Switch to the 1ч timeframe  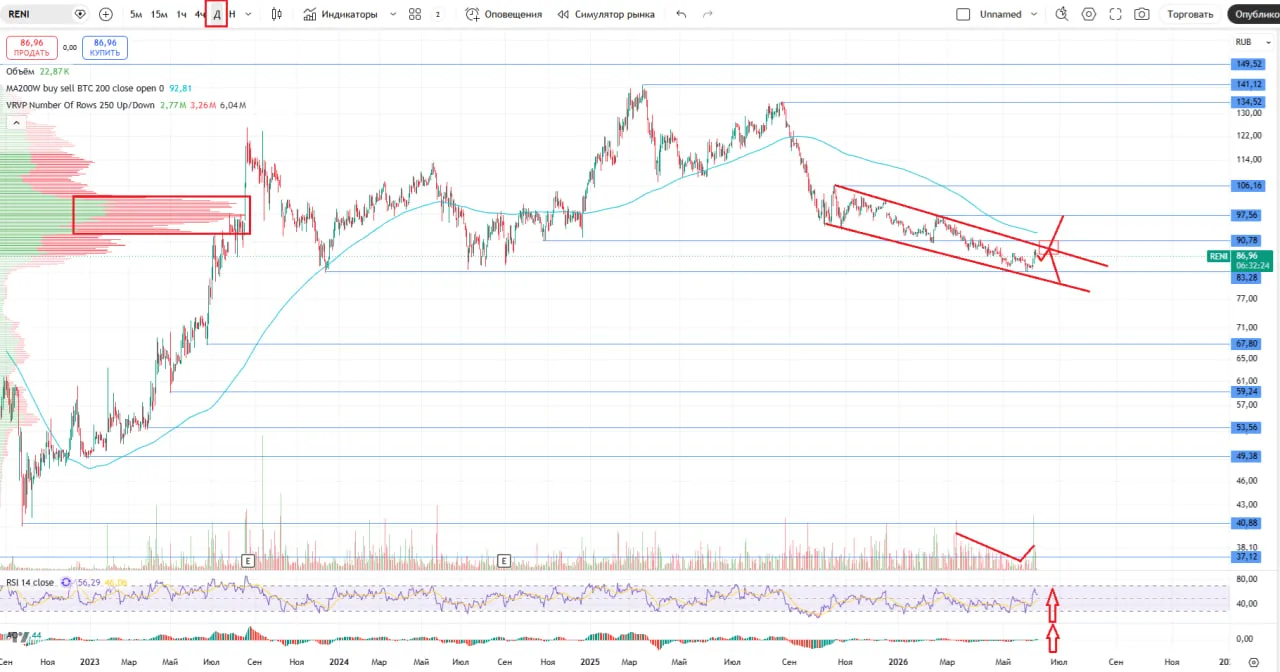click(181, 14)
